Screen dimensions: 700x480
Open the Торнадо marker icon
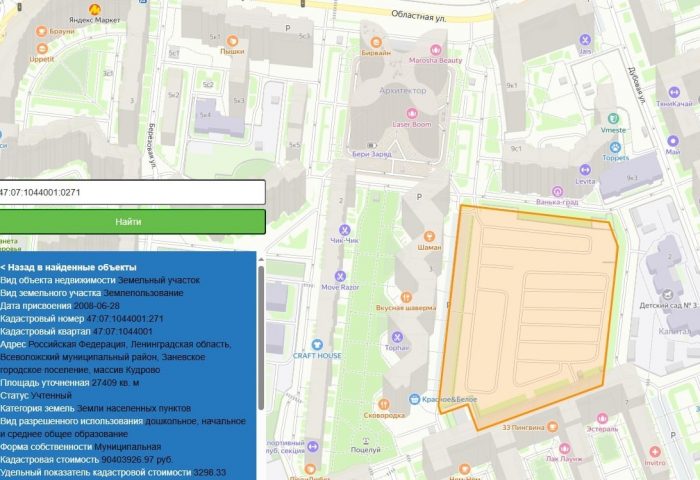tap(396, 337)
